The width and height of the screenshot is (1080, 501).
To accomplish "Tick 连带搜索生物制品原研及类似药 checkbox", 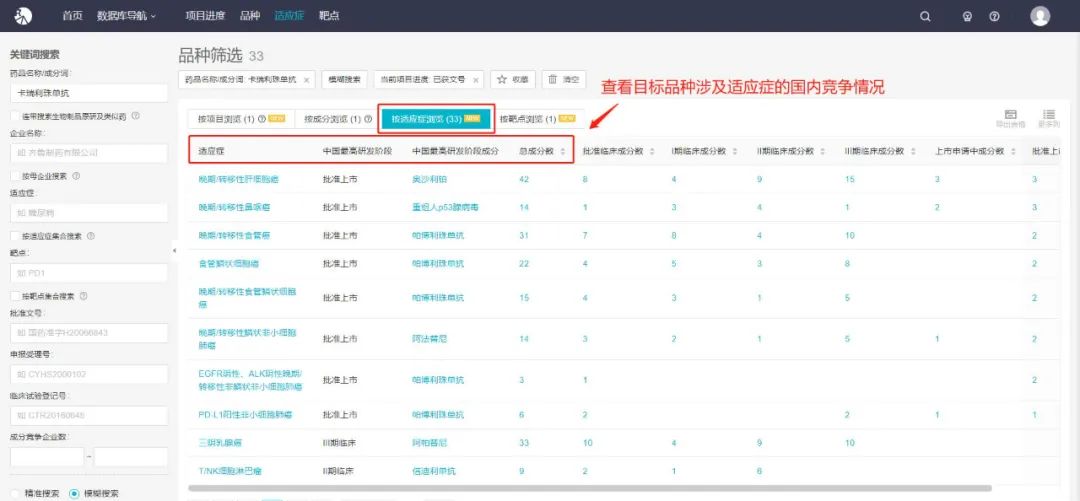I will click(15, 116).
